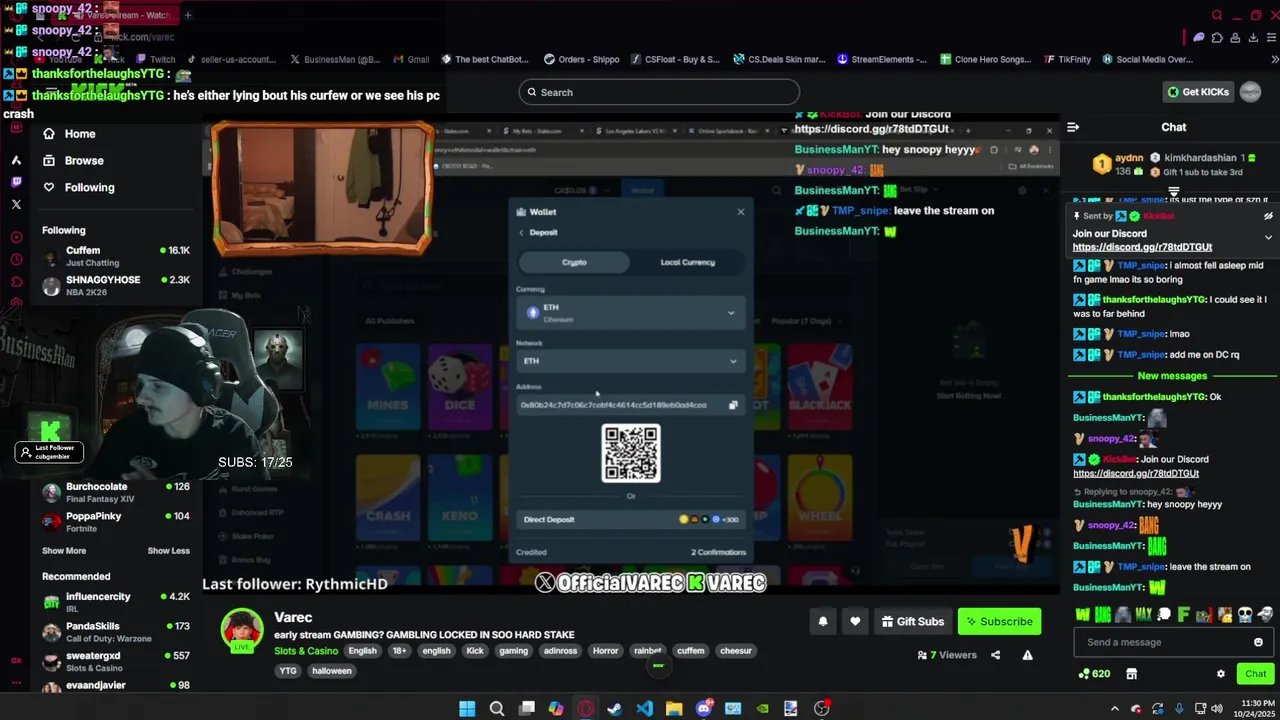Open X icon in browser sidebar
This screenshot has width=1280, height=720.
[x=16, y=205]
